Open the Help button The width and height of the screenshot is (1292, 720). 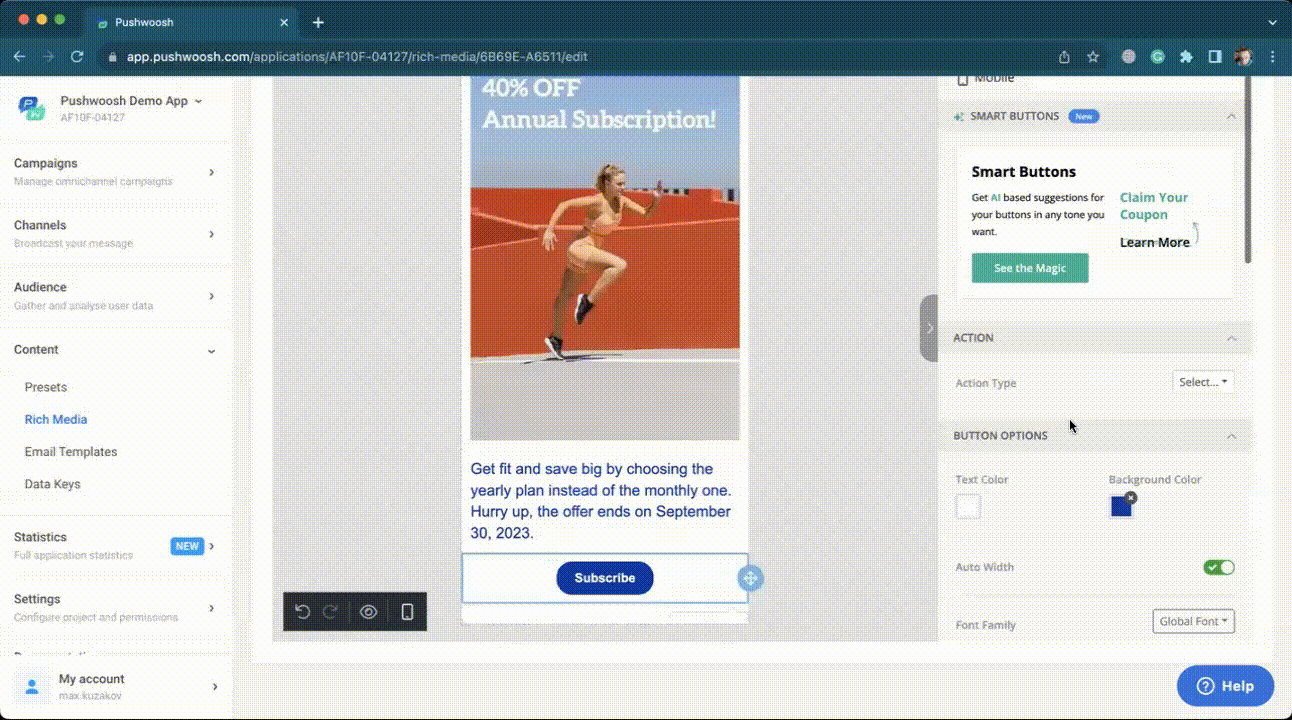1225,686
